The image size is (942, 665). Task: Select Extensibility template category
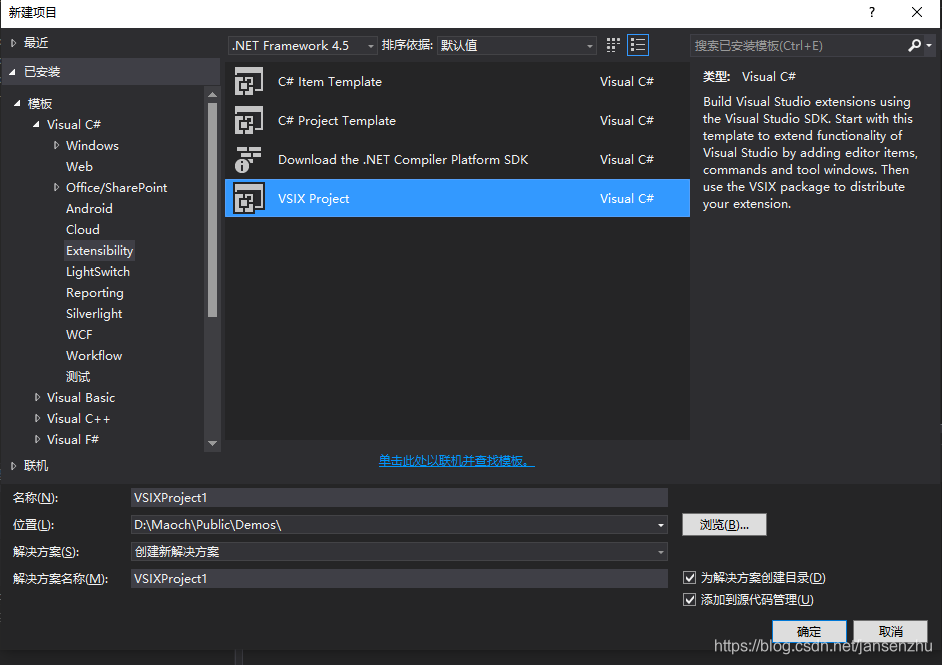point(99,251)
